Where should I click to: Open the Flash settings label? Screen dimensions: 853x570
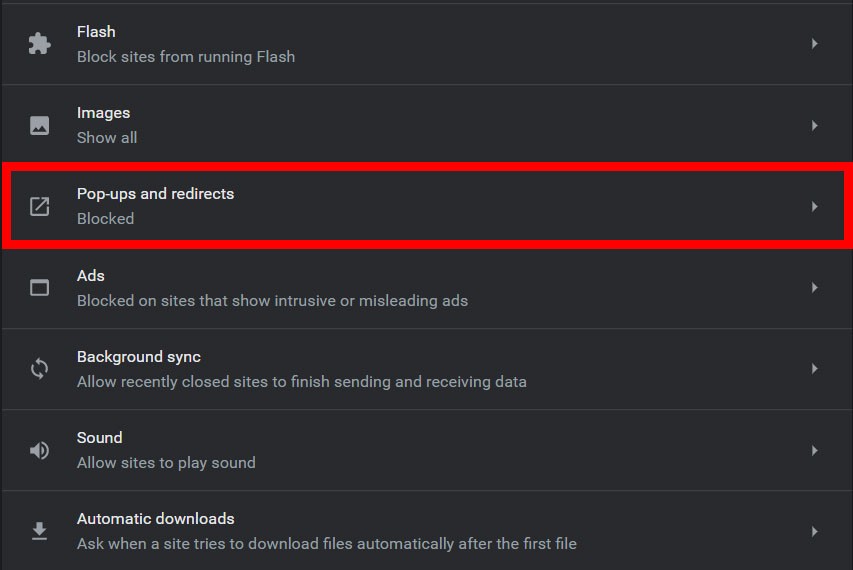[x=96, y=32]
